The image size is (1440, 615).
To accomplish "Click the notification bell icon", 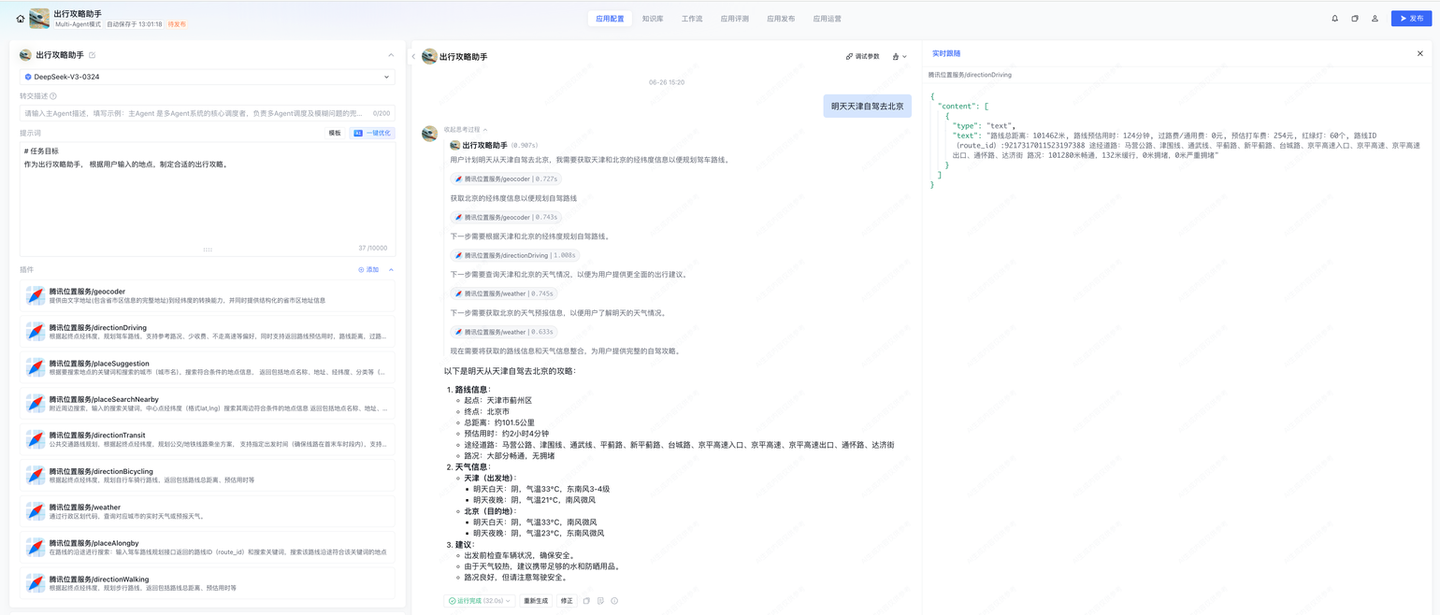I will 1333,18.
